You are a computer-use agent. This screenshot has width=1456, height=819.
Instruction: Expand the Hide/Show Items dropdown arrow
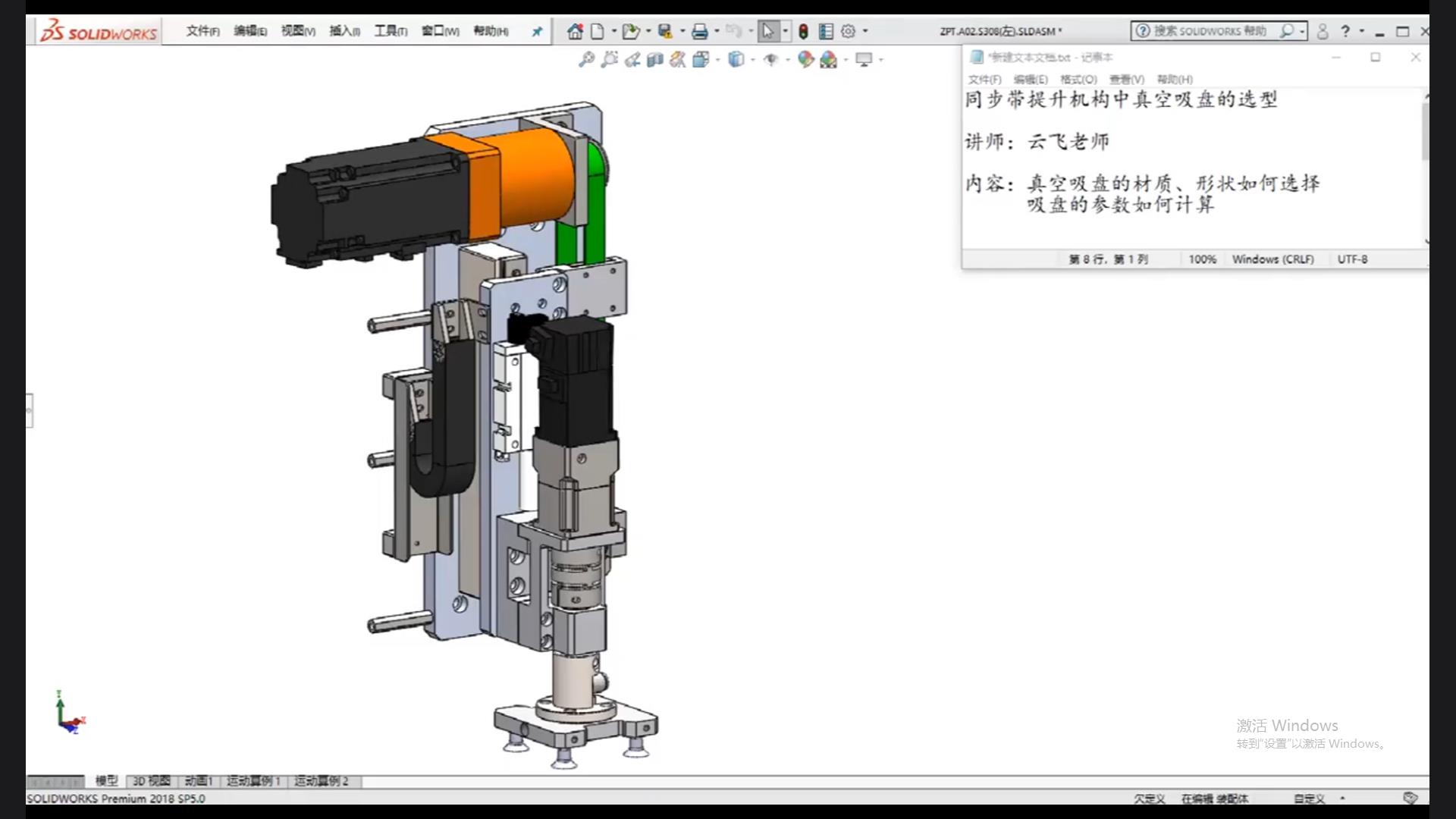pos(787,59)
